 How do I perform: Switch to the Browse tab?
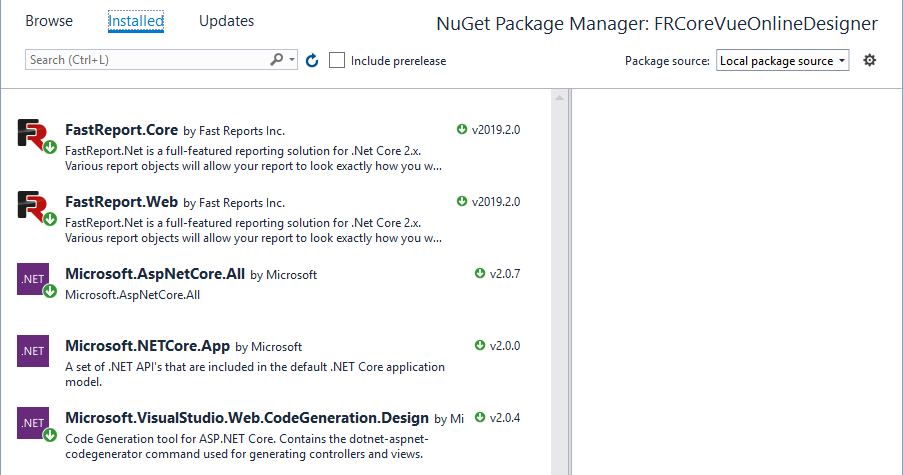49,21
